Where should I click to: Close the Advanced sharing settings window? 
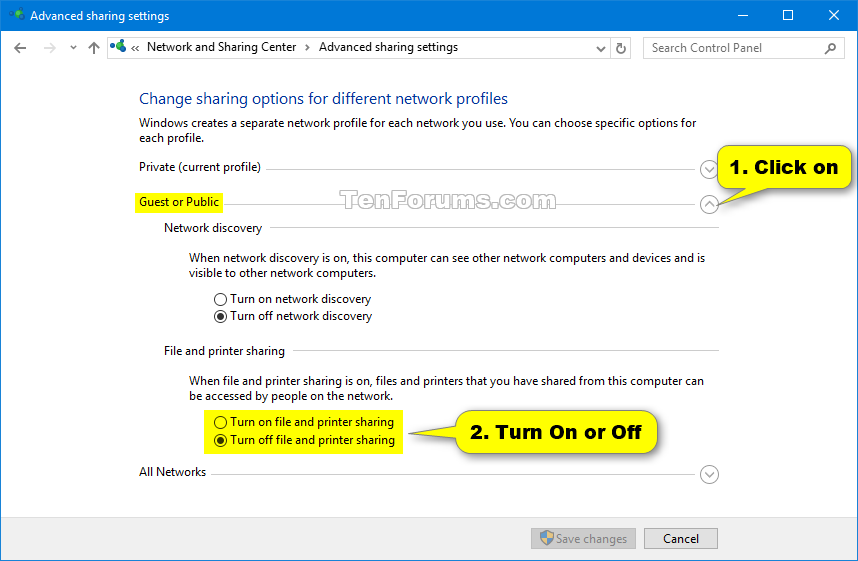[834, 15]
